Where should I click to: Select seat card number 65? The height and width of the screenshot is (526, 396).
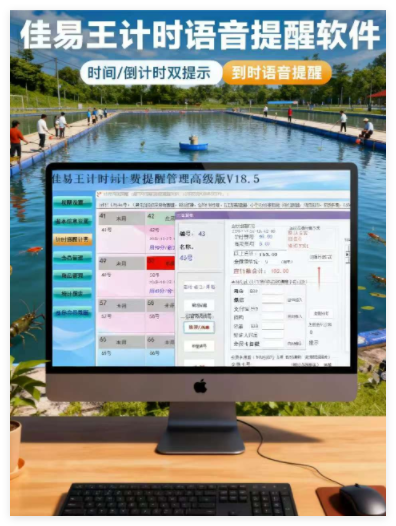click(x=121, y=350)
